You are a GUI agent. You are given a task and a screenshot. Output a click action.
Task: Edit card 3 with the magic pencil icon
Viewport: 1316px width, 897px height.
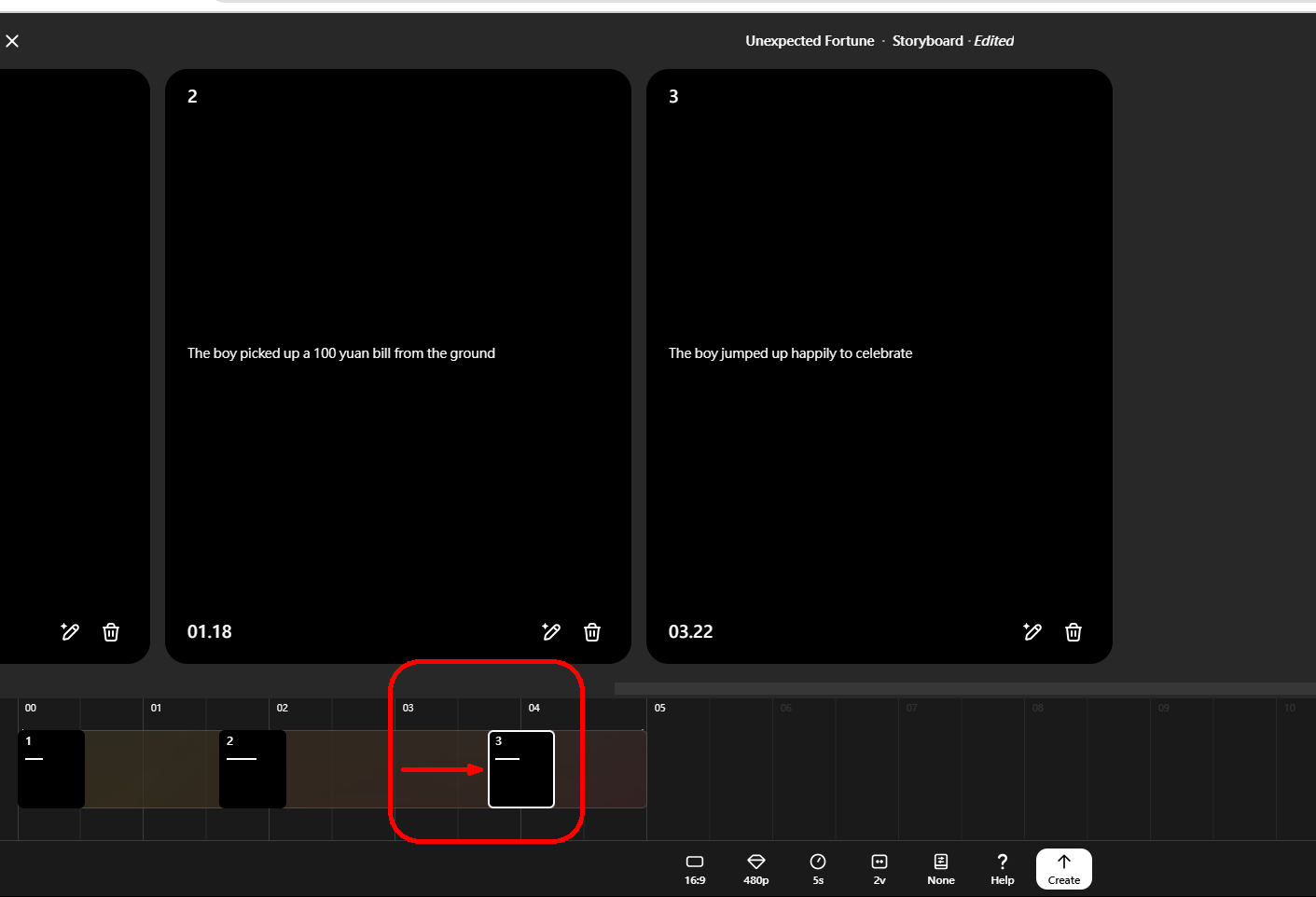click(x=1032, y=632)
